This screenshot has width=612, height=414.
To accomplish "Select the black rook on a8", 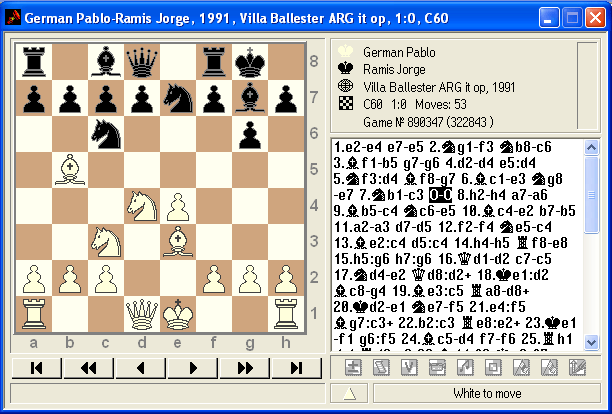I will [x=34, y=62].
